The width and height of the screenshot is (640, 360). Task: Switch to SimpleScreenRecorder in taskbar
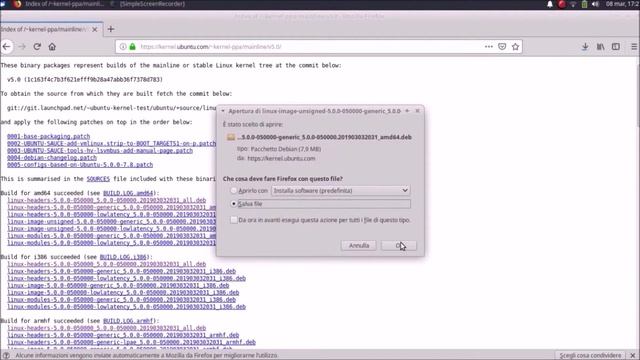(148, 4)
